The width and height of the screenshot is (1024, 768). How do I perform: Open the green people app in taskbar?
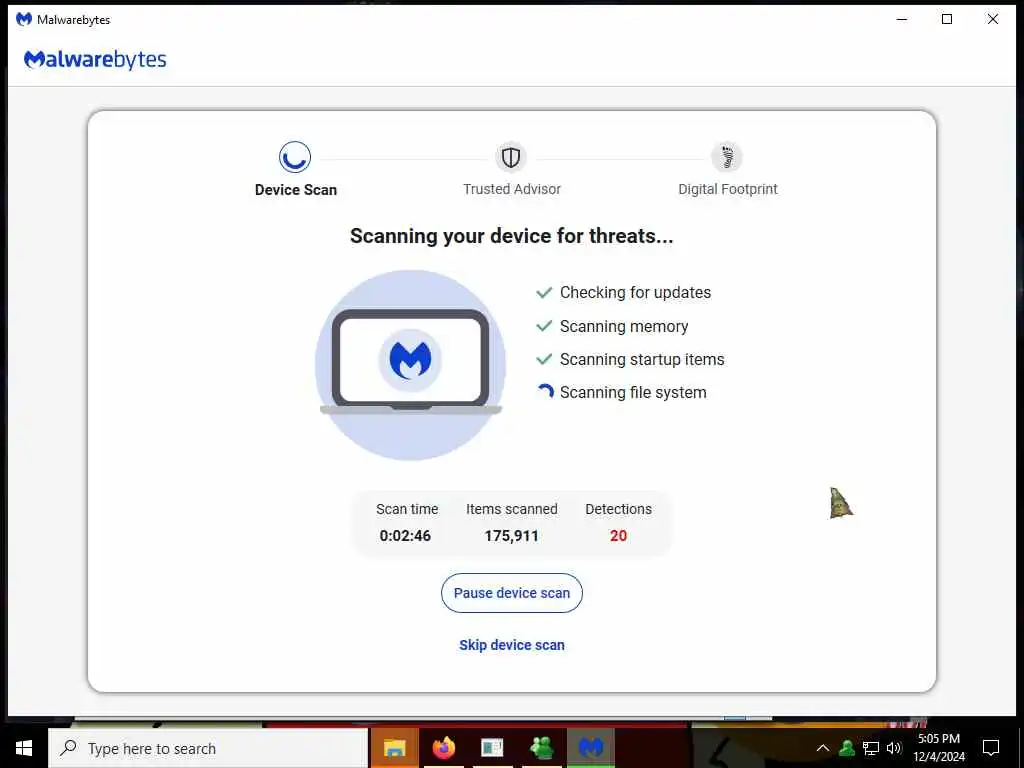pyautogui.click(x=542, y=748)
